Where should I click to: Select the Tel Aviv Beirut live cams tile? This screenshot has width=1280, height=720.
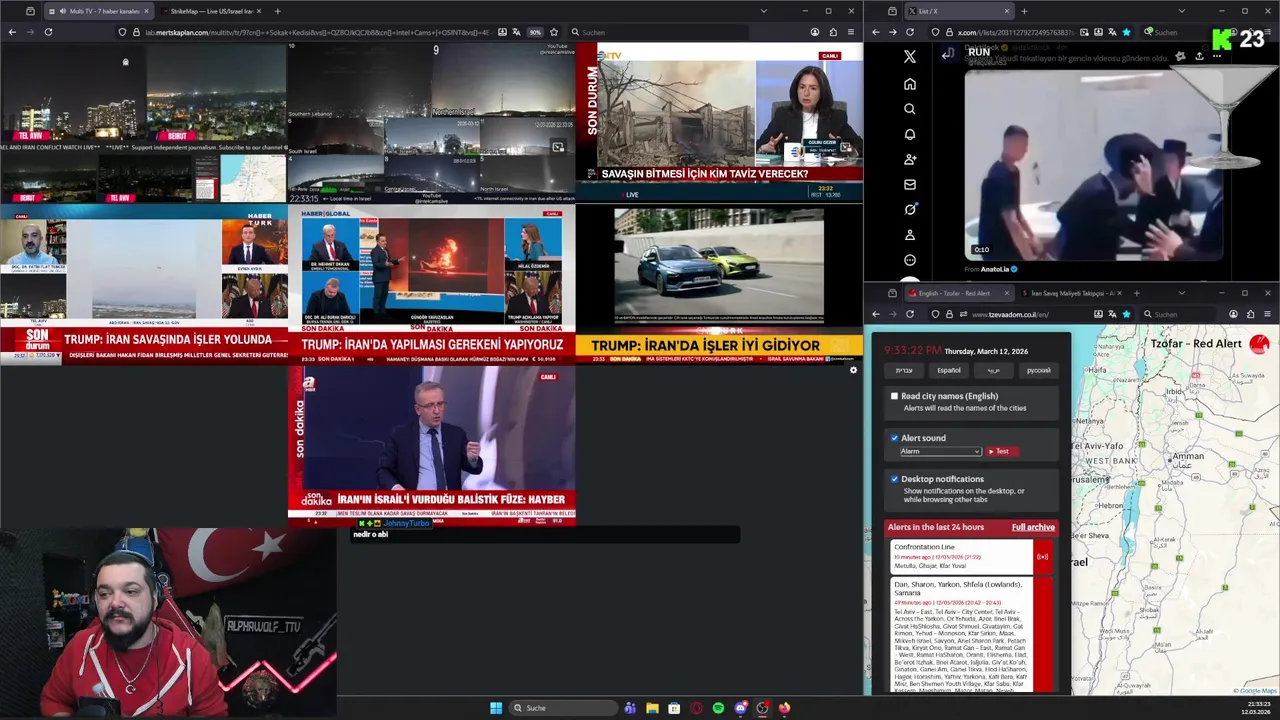pyautogui.click(x=143, y=123)
